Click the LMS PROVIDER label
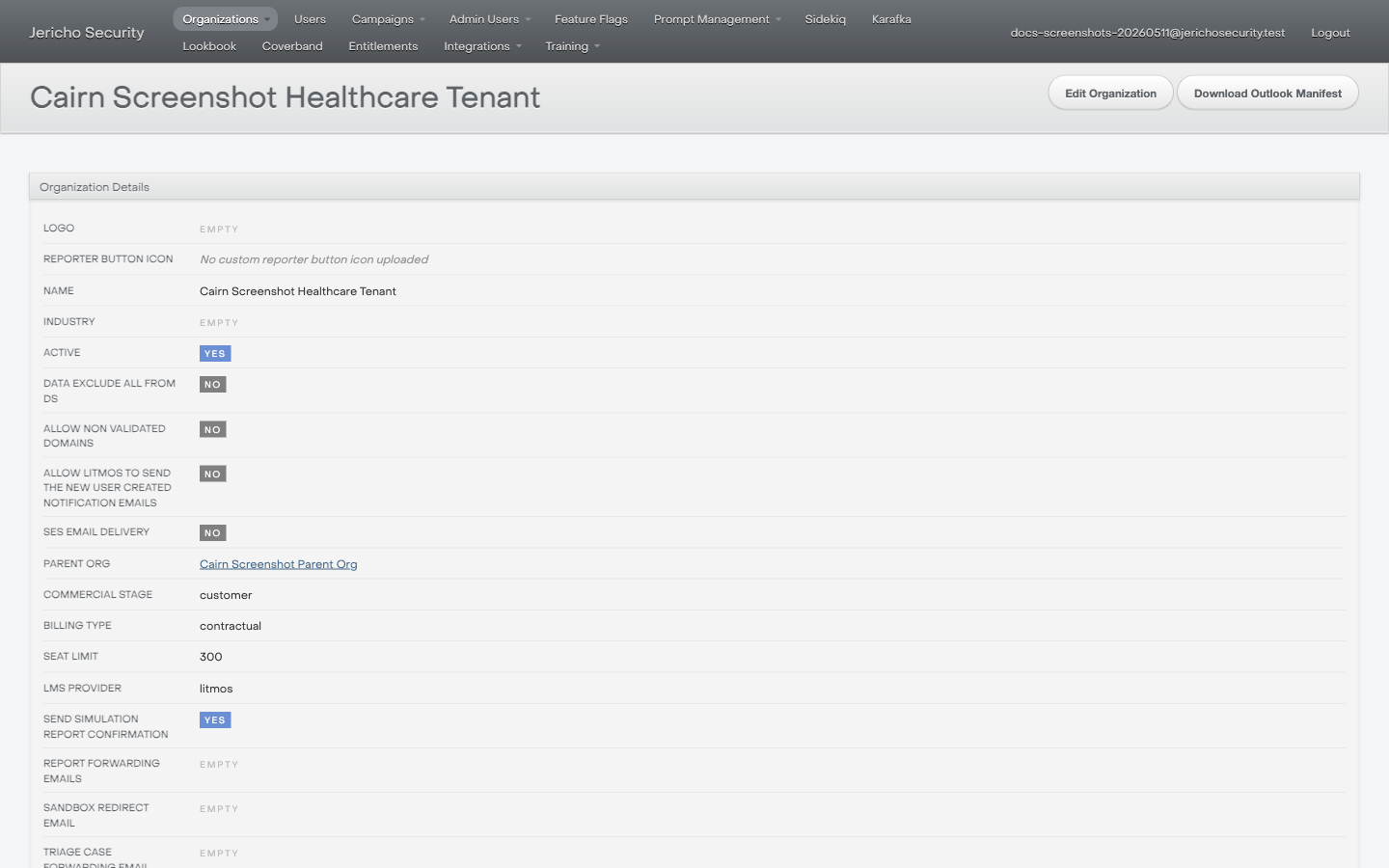Screen dimensions: 1389x868 pyautogui.click(x=82, y=689)
